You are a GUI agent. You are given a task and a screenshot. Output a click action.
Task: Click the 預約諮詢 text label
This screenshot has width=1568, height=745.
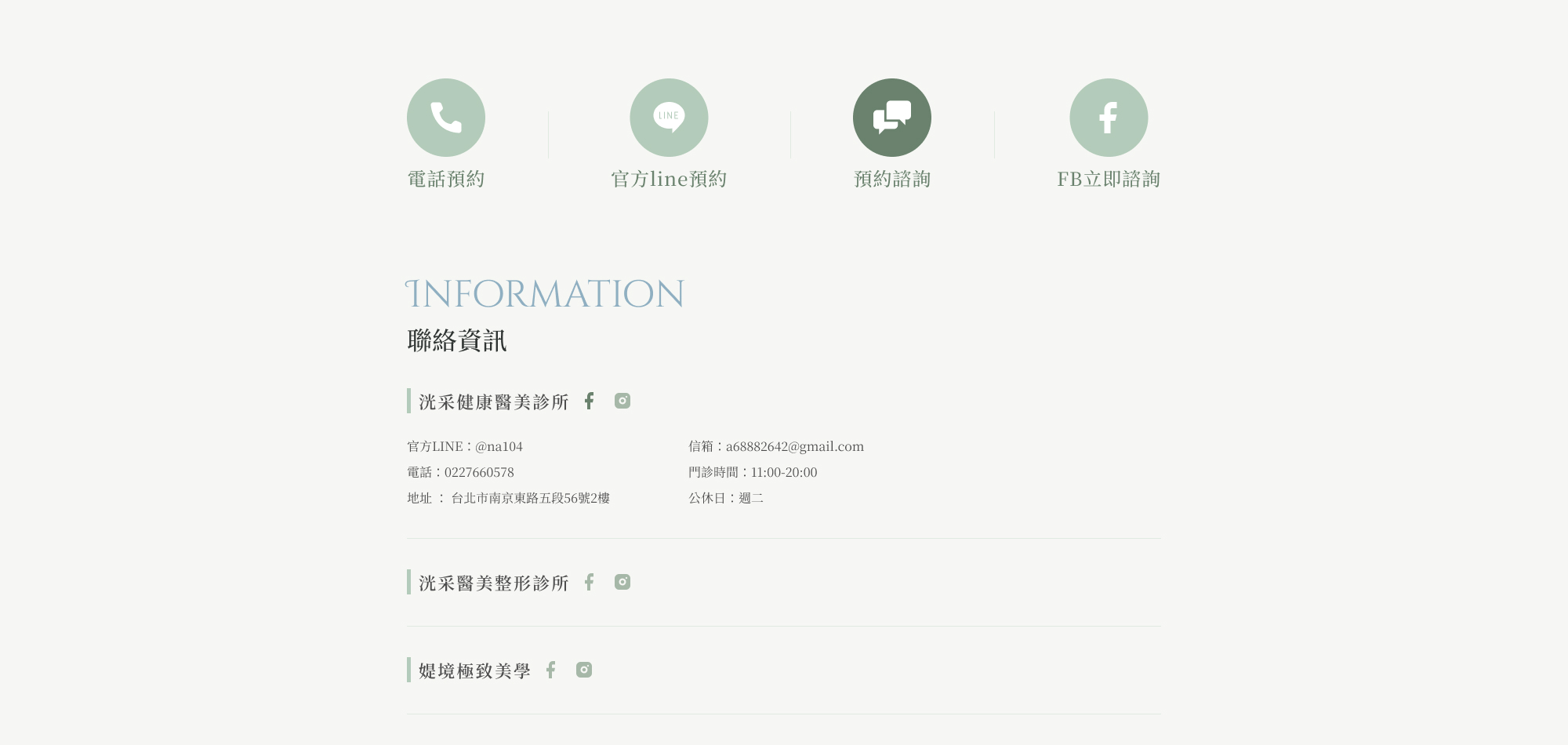click(x=891, y=180)
